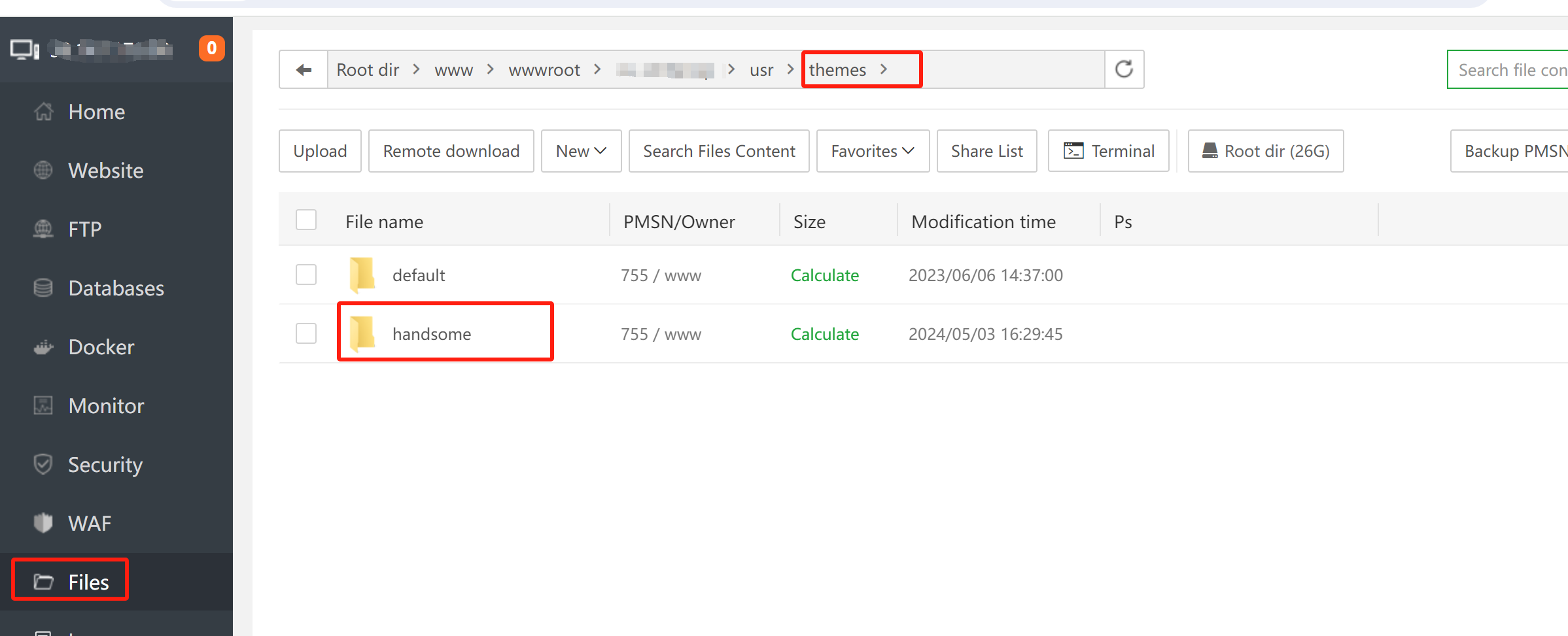
Task: Click the FTP globe icon
Action: point(43,229)
